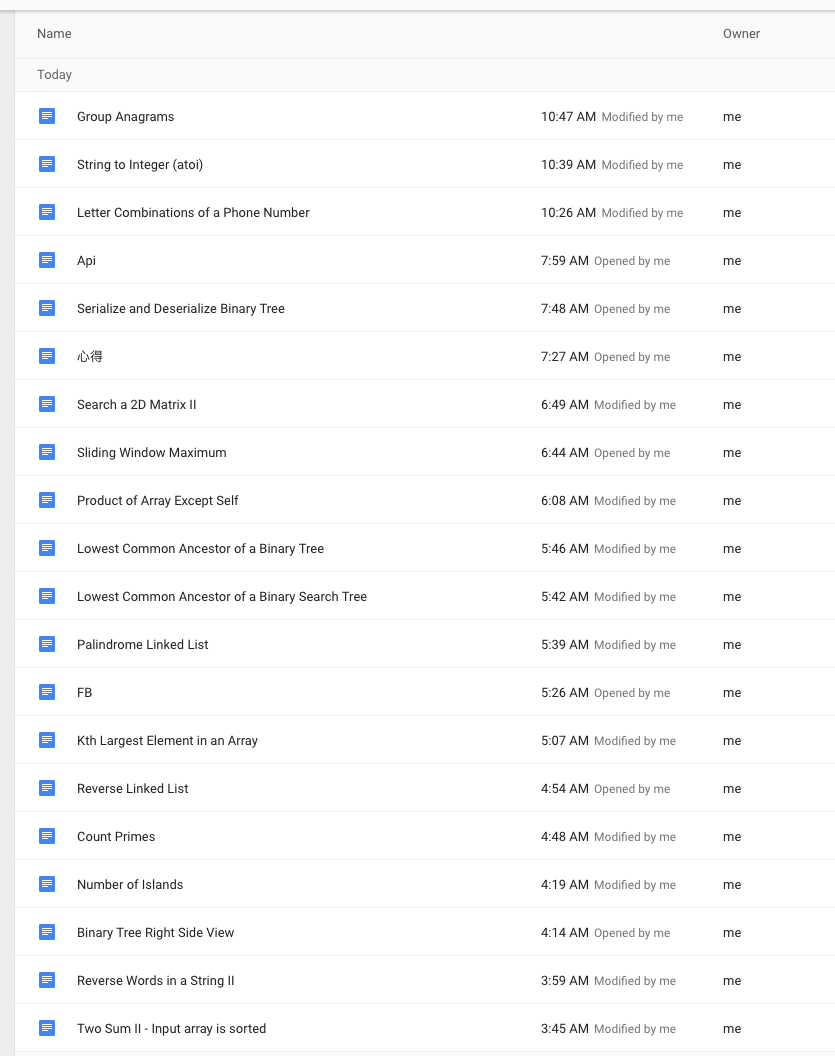
Task: Open the Sliding Window Maximum file
Action: (x=152, y=453)
